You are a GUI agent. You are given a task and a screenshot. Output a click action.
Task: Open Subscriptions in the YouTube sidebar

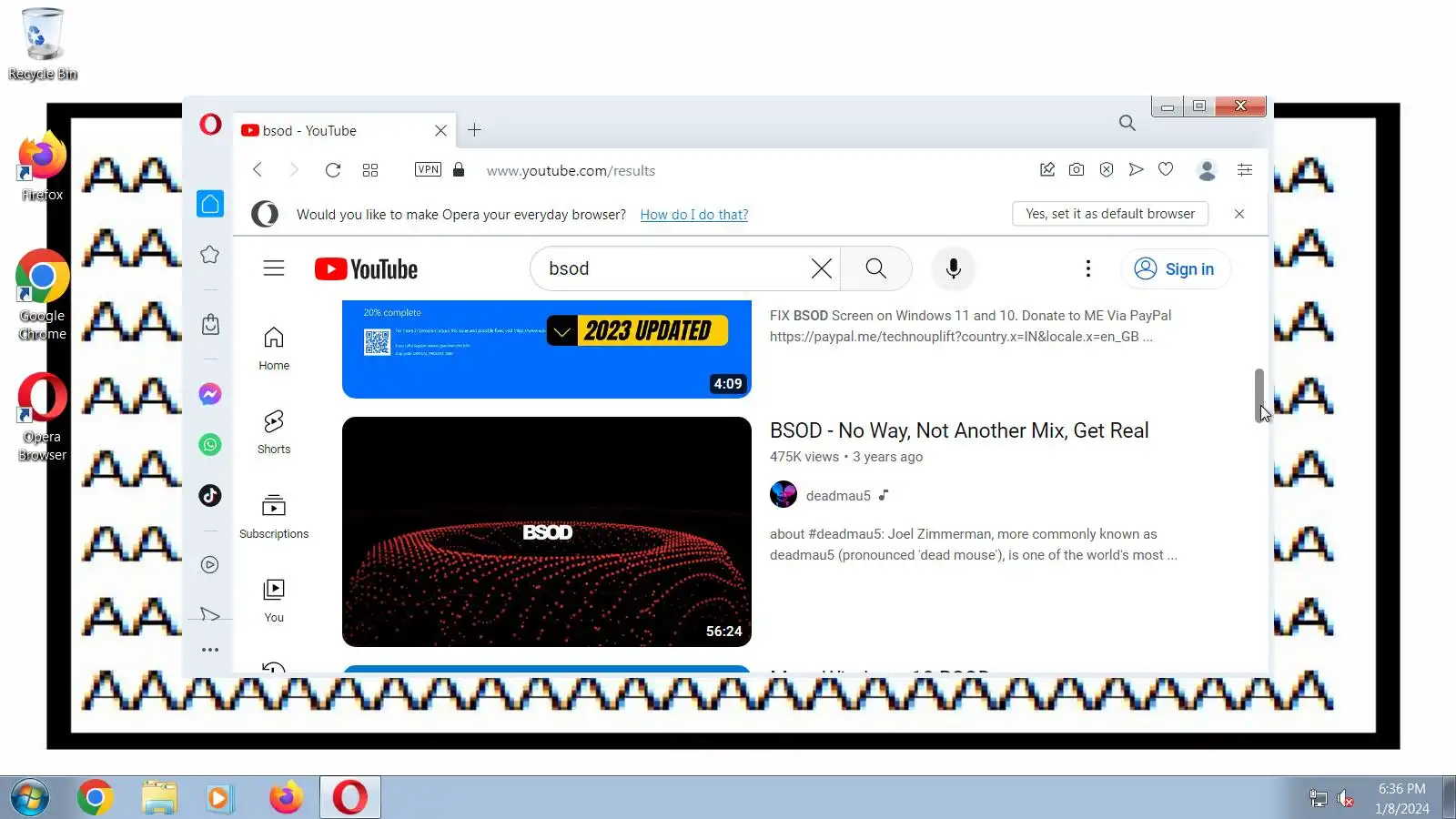pyautogui.click(x=274, y=517)
